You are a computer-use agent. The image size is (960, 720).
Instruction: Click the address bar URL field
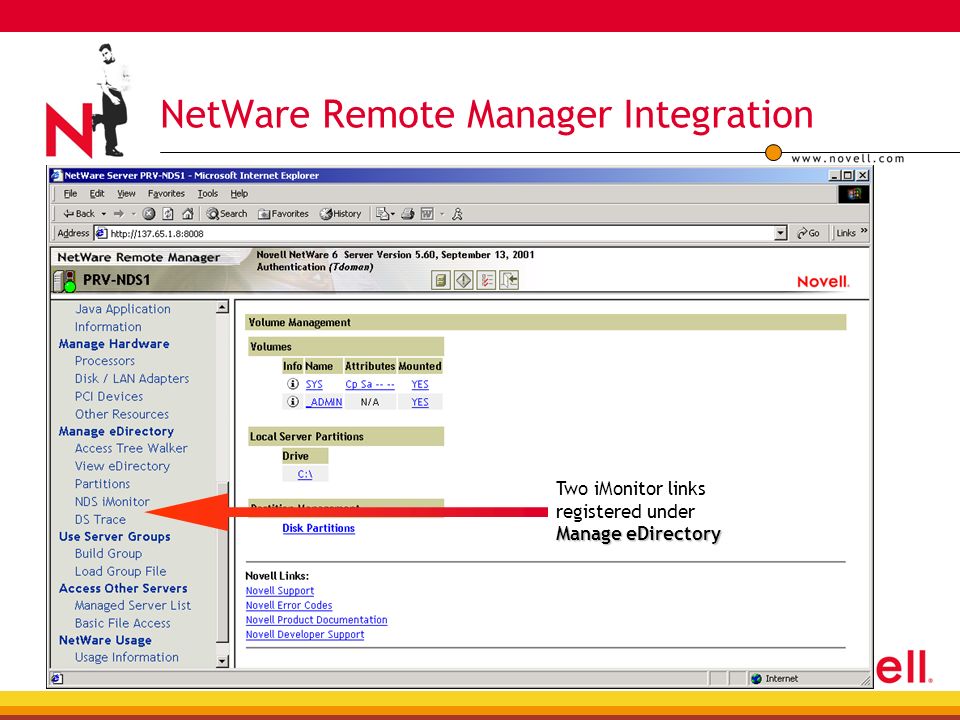pyautogui.click(x=435, y=233)
